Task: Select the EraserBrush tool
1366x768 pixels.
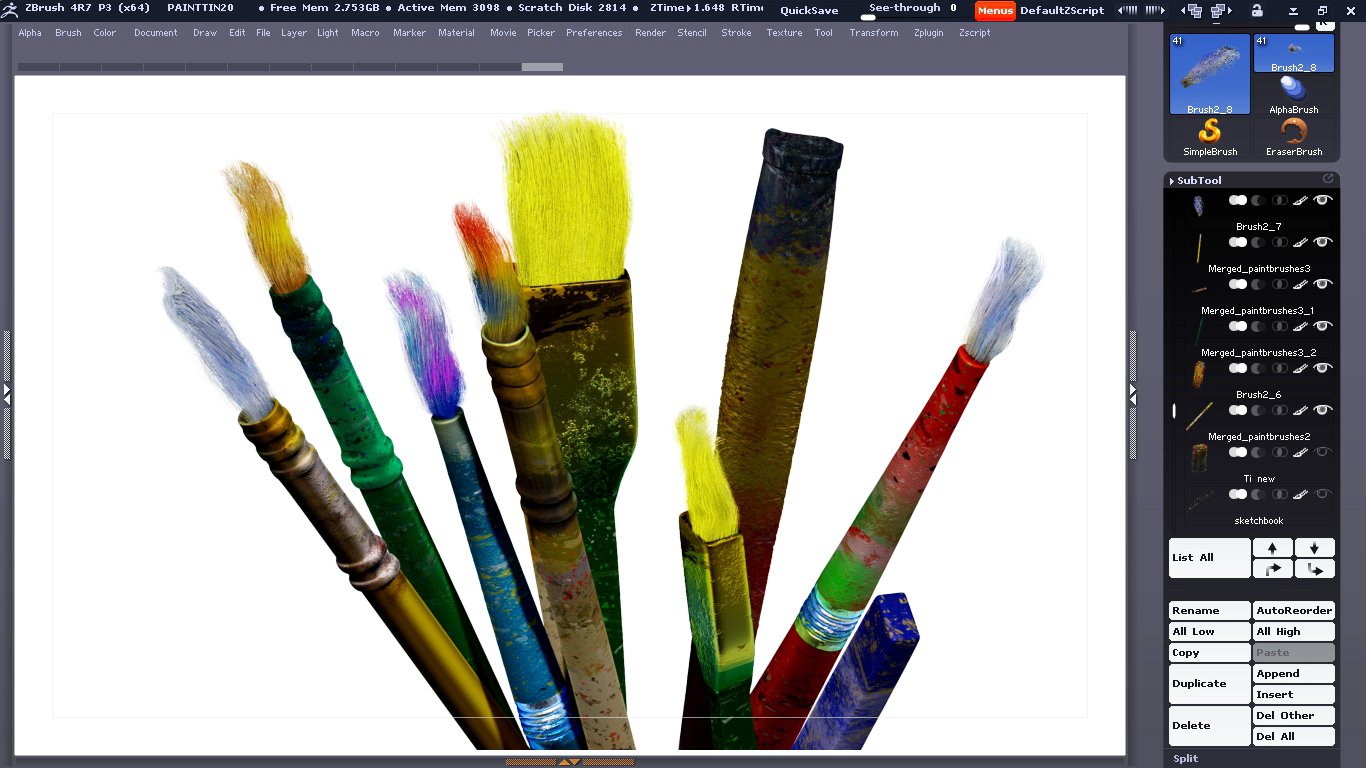Action: click(x=1294, y=137)
